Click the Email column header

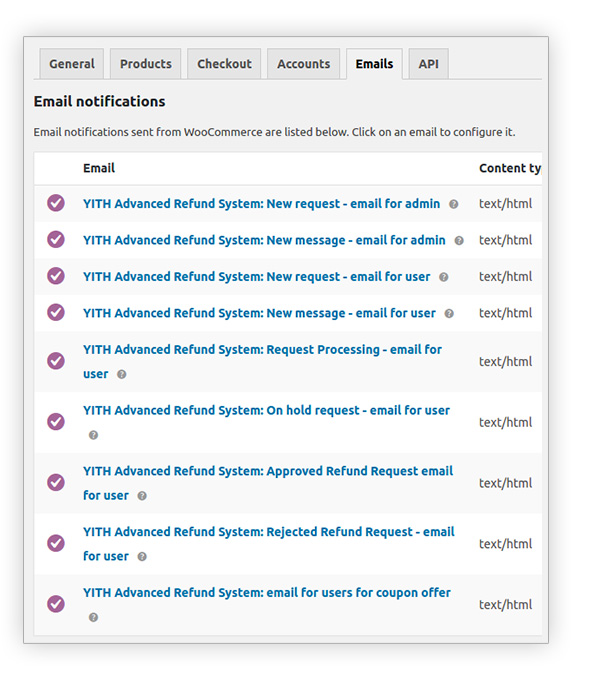pyautogui.click(x=99, y=168)
